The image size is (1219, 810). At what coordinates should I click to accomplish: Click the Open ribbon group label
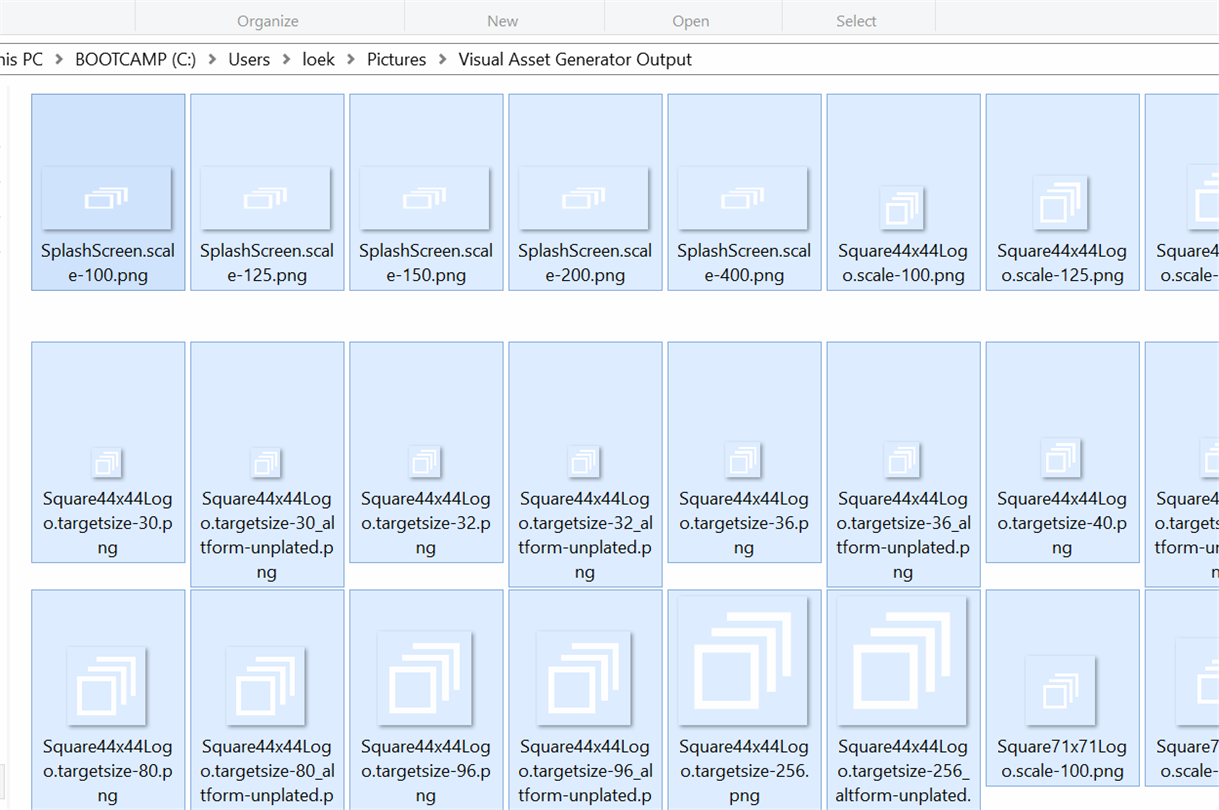(691, 21)
